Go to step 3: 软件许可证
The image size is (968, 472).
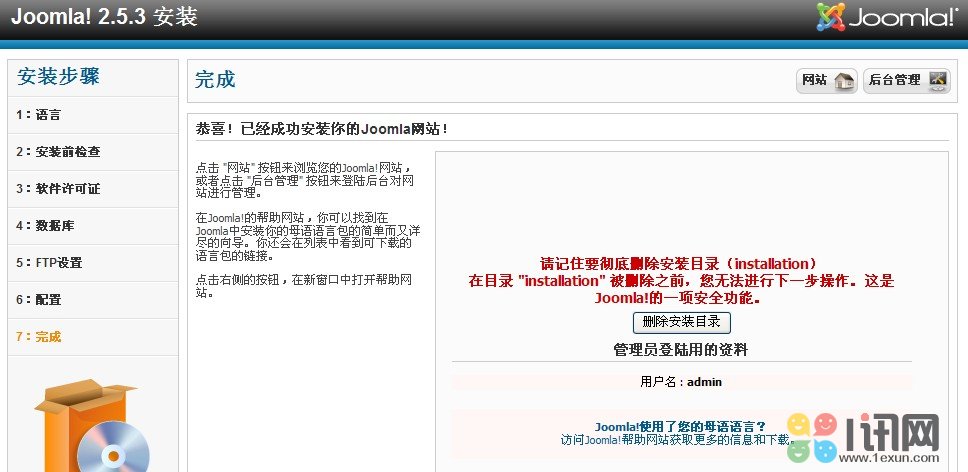tap(58, 189)
